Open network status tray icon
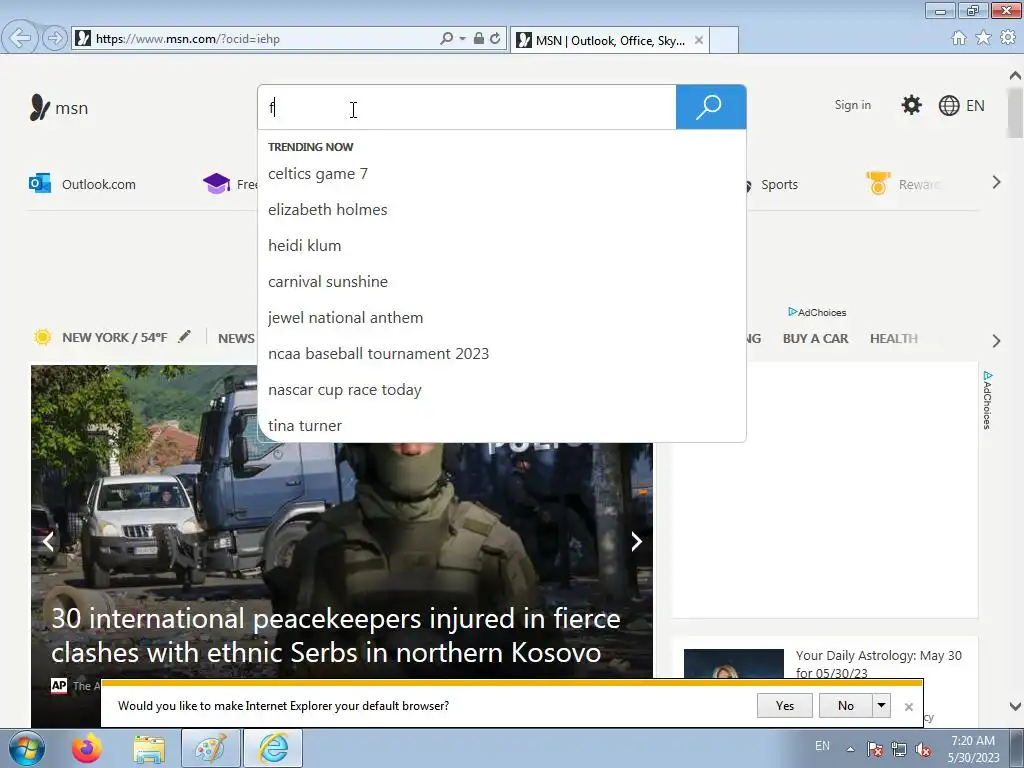 (x=899, y=749)
